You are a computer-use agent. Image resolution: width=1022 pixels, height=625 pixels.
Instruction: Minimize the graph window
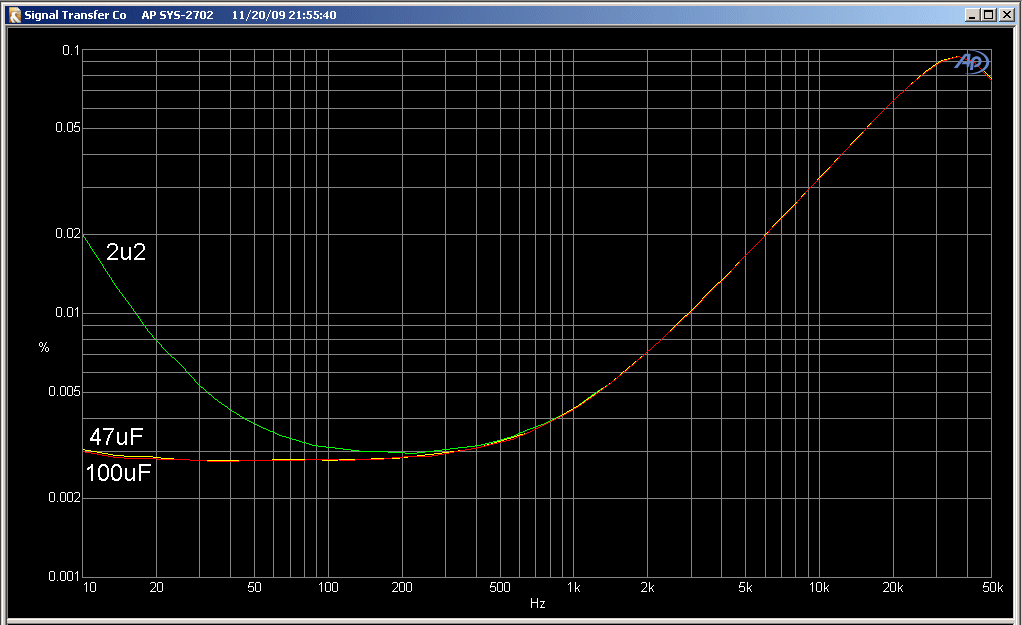pos(973,15)
